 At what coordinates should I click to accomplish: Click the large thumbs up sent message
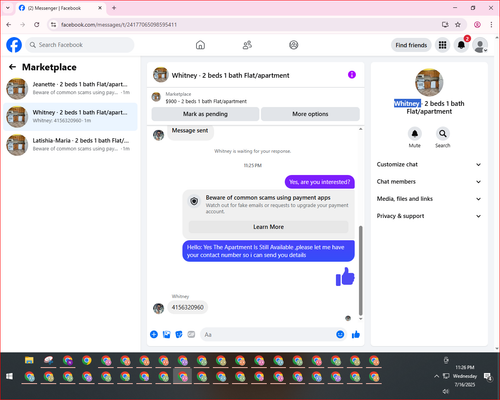pyautogui.click(x=345, y=277)
